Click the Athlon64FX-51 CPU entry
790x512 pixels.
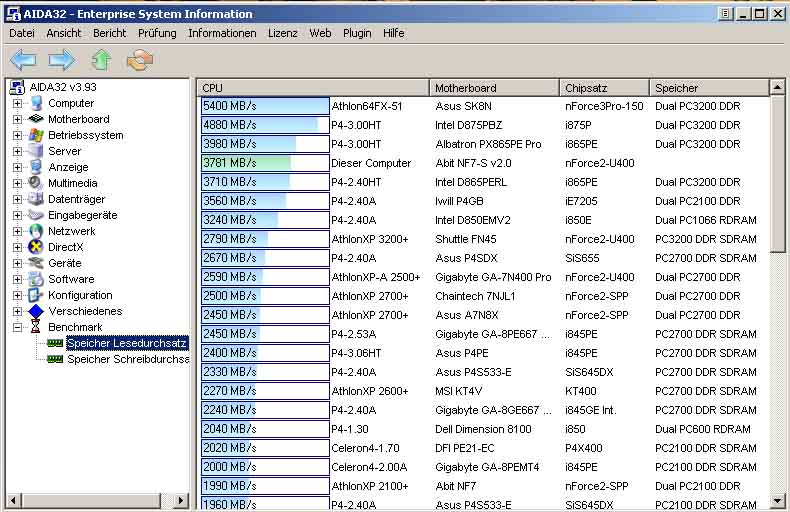coord(367,106)
